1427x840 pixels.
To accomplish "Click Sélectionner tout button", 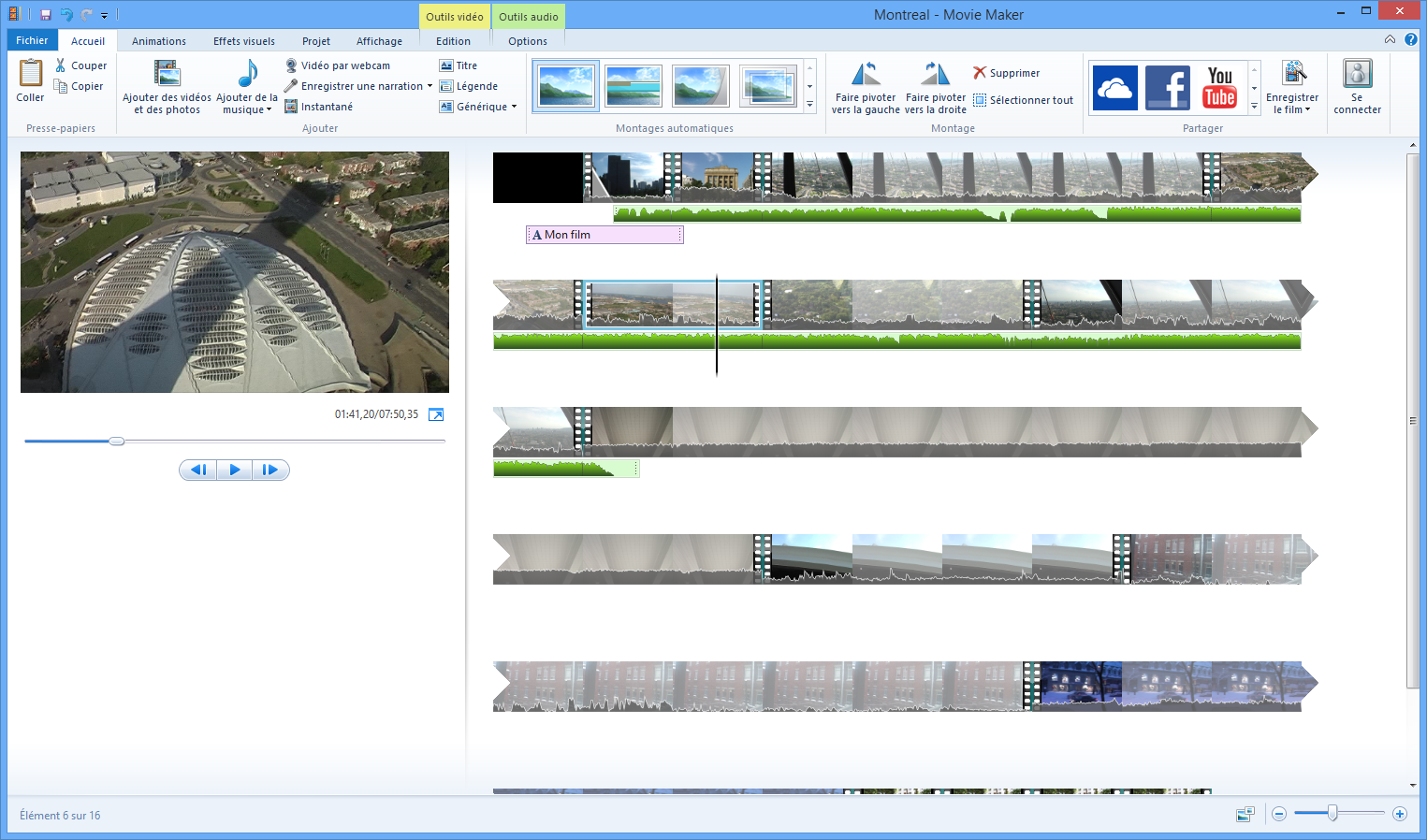I will [x=1023, y=100].
